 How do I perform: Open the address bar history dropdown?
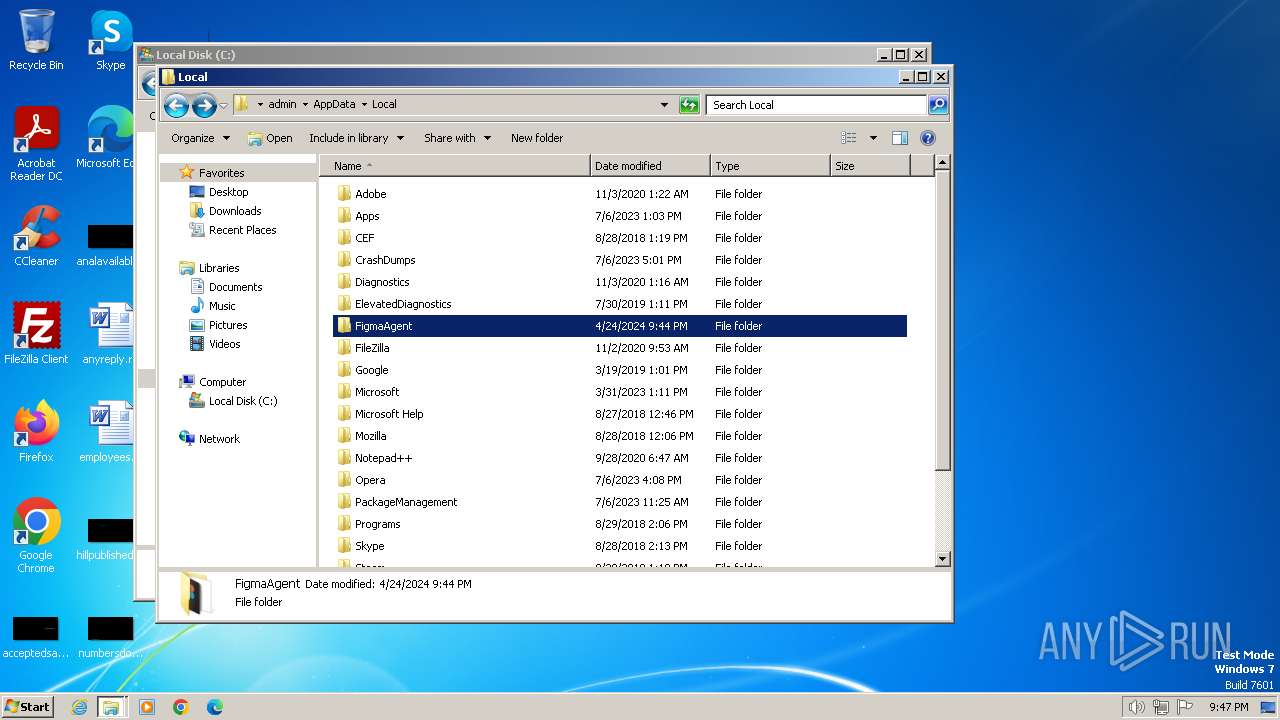[664, 105]
